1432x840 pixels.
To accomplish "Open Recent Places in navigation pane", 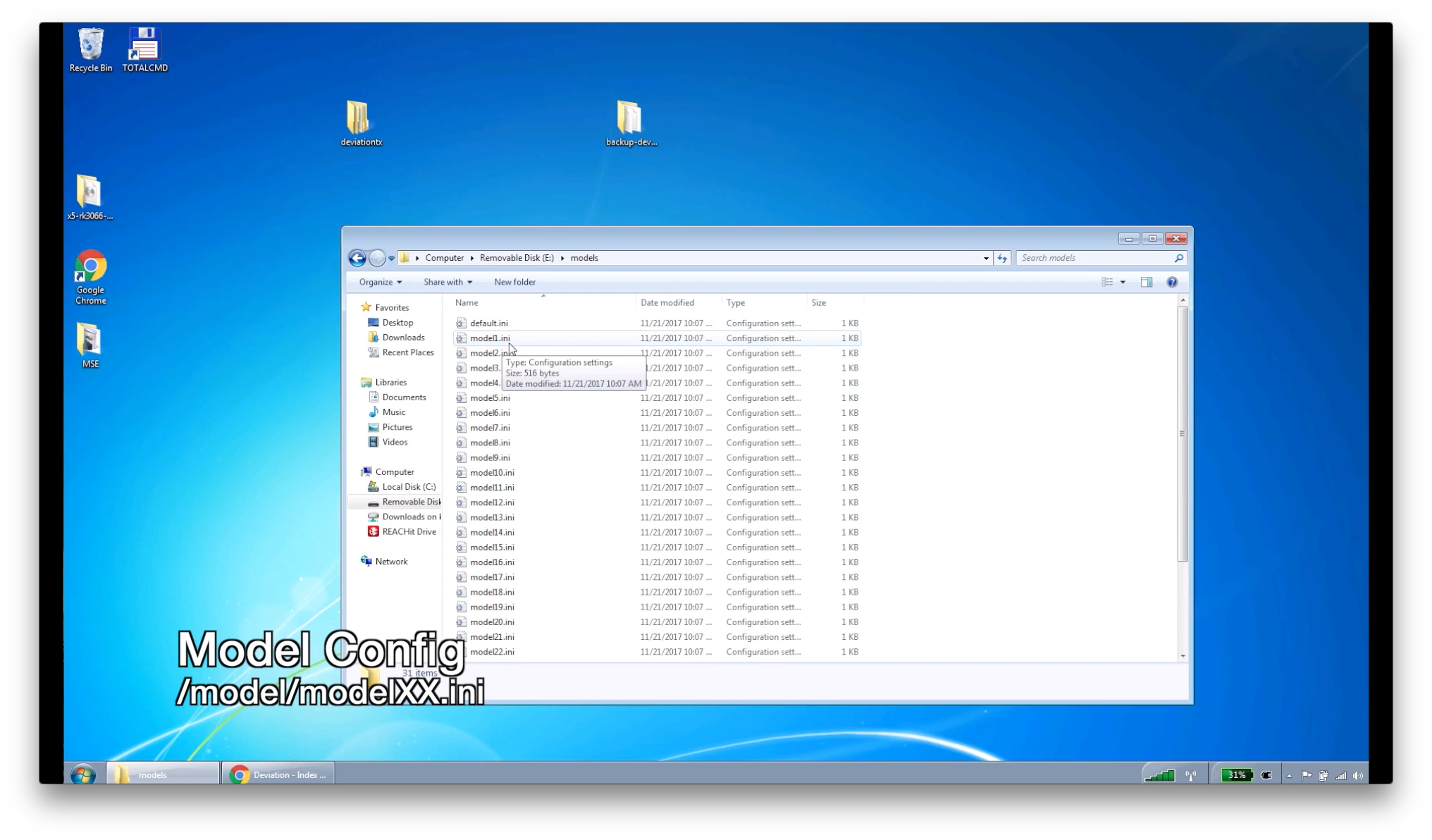I will tap(408, 352).
